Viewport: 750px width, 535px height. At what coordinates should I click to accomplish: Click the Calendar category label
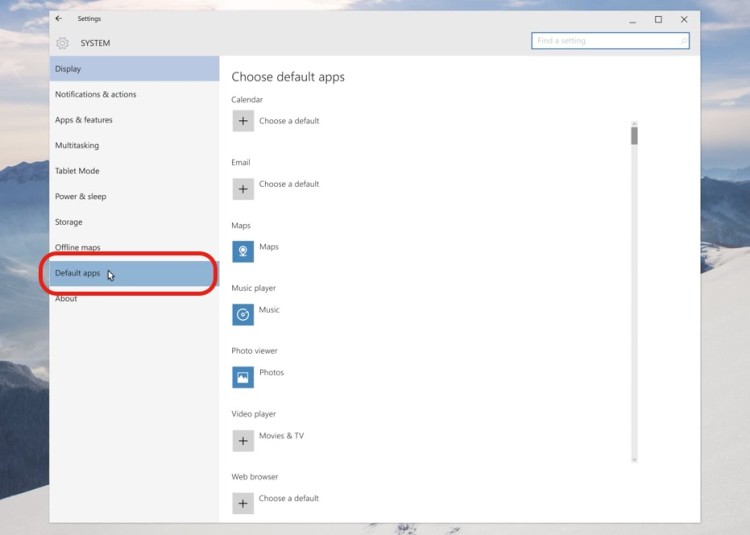tap(247, 99)
